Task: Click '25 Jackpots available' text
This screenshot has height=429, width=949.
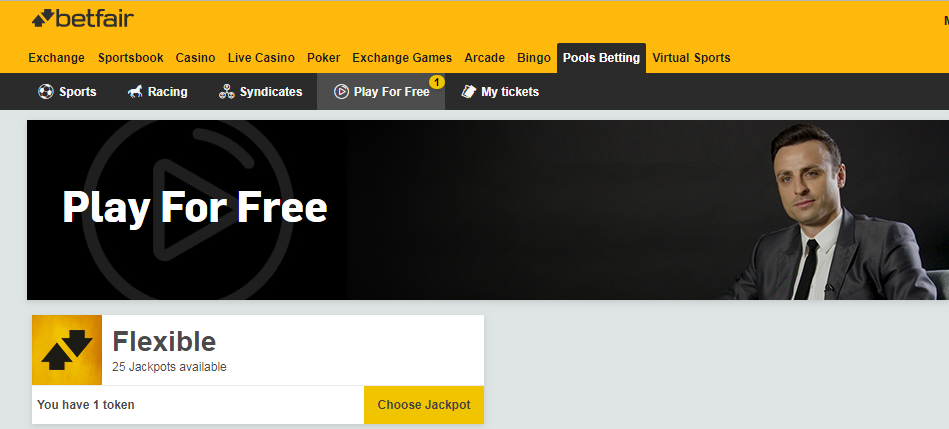Action: tap(169, 367)
